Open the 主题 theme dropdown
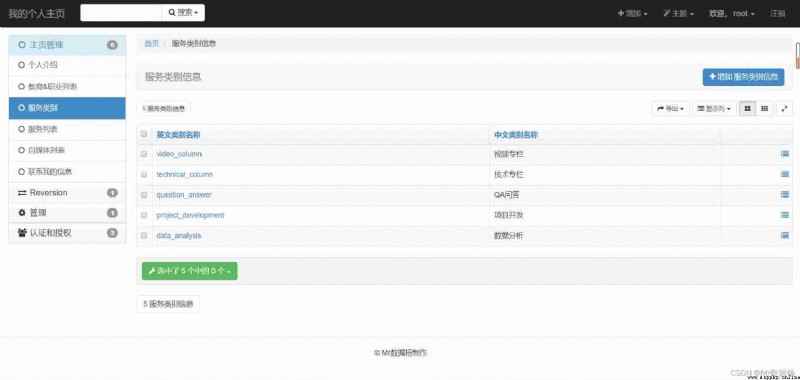The height and width of the screenshot is (380, 800). [x=679, y=14]
